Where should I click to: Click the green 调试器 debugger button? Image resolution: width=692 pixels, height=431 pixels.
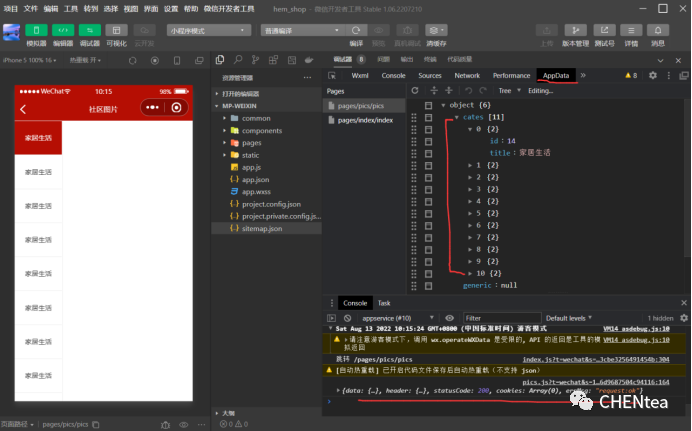89,30
